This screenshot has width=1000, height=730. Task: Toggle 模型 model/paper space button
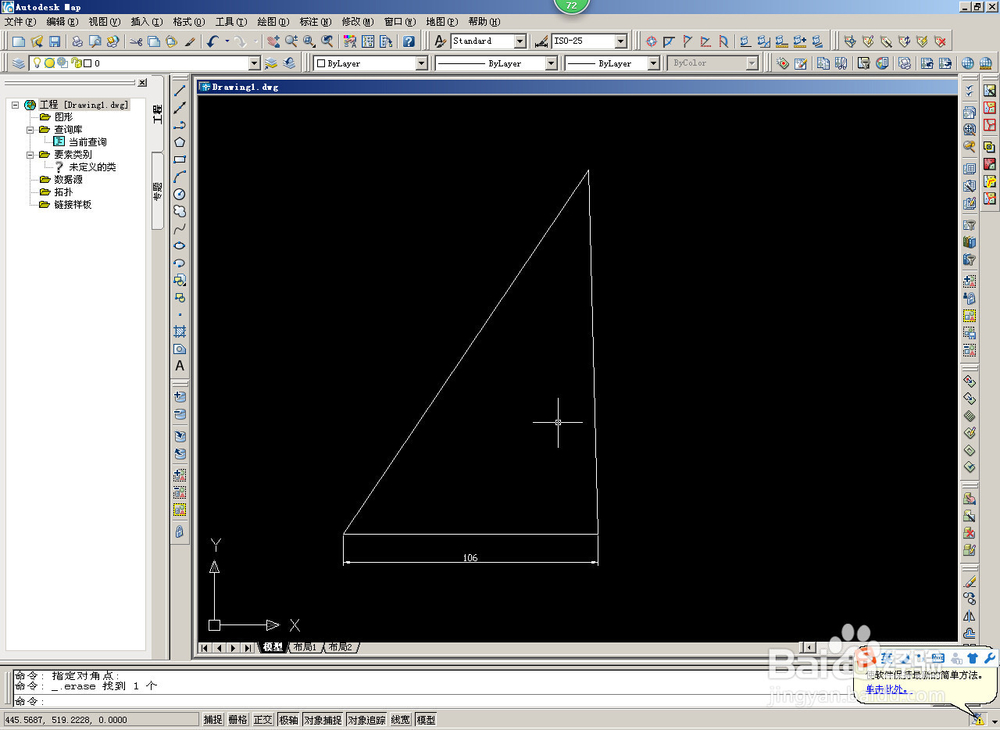(x=426, y=720)
